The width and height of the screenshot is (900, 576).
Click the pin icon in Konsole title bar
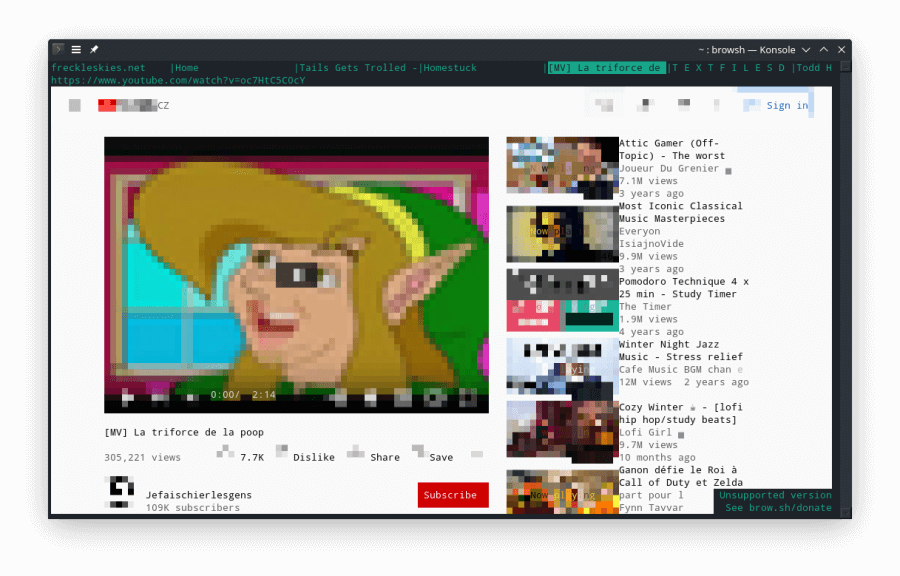coord(94,49)
